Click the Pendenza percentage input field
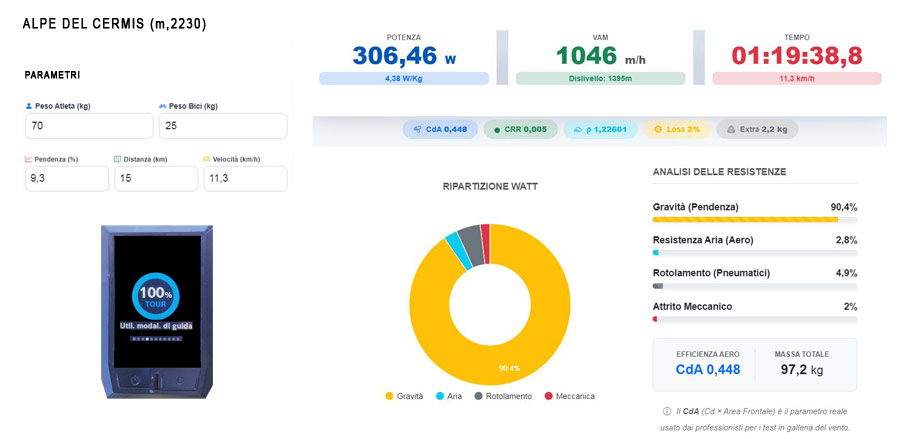Image resolution: width=900 pixels, height=439 pixels. point(67,178)
